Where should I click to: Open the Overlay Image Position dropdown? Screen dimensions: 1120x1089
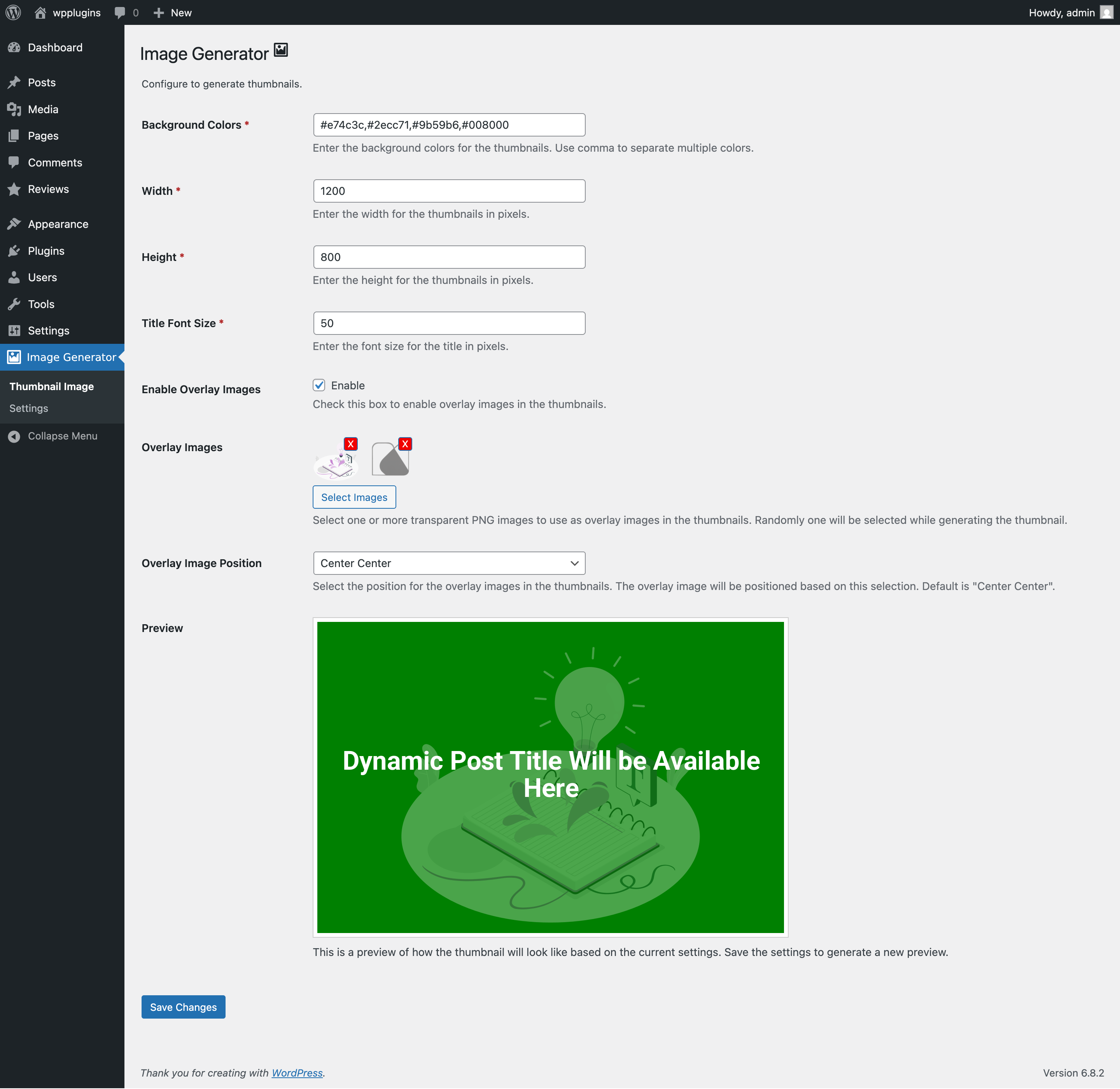click(x=449, y=563)
